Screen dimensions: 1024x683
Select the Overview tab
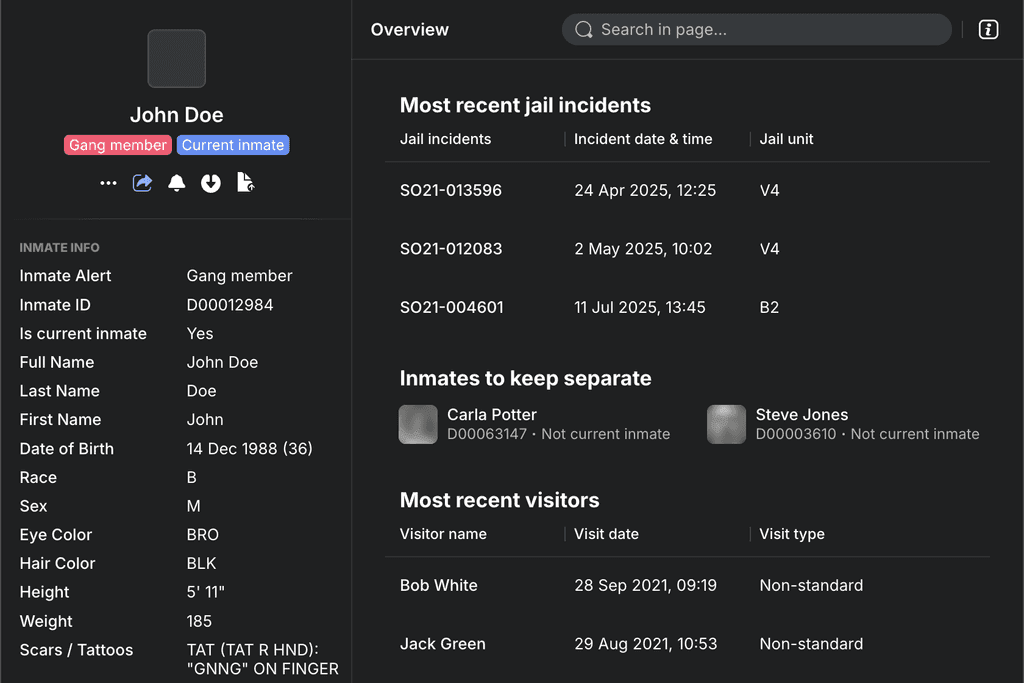[x=409, y=30]
